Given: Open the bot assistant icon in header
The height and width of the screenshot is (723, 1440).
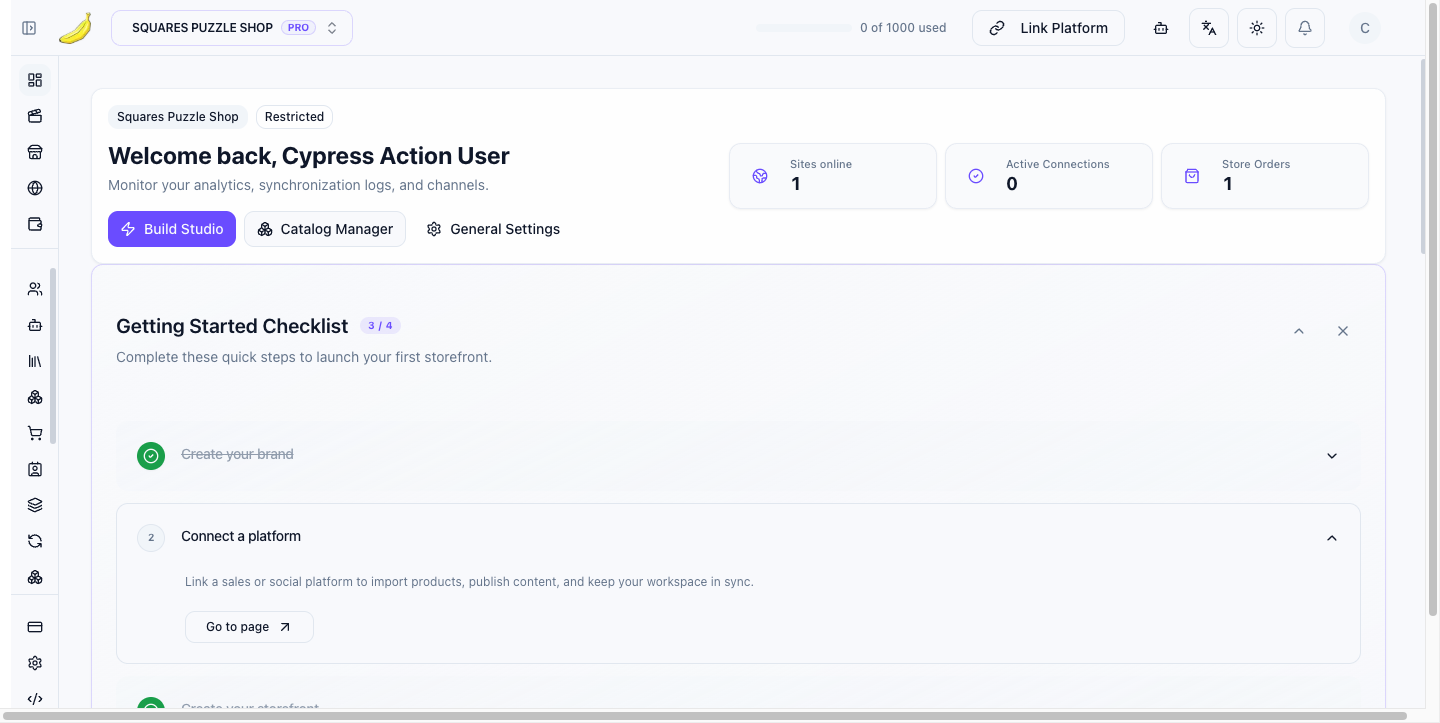Looking at the screenshot, I should coord(1161,28).
